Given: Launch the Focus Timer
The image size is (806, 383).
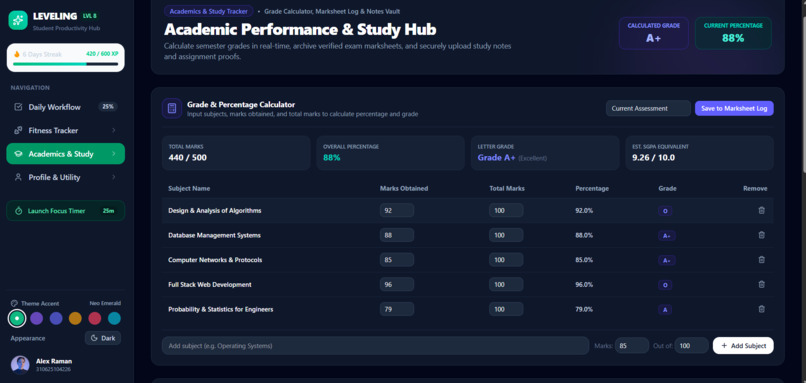Looking at the screenshot, I should pos(65,211).
